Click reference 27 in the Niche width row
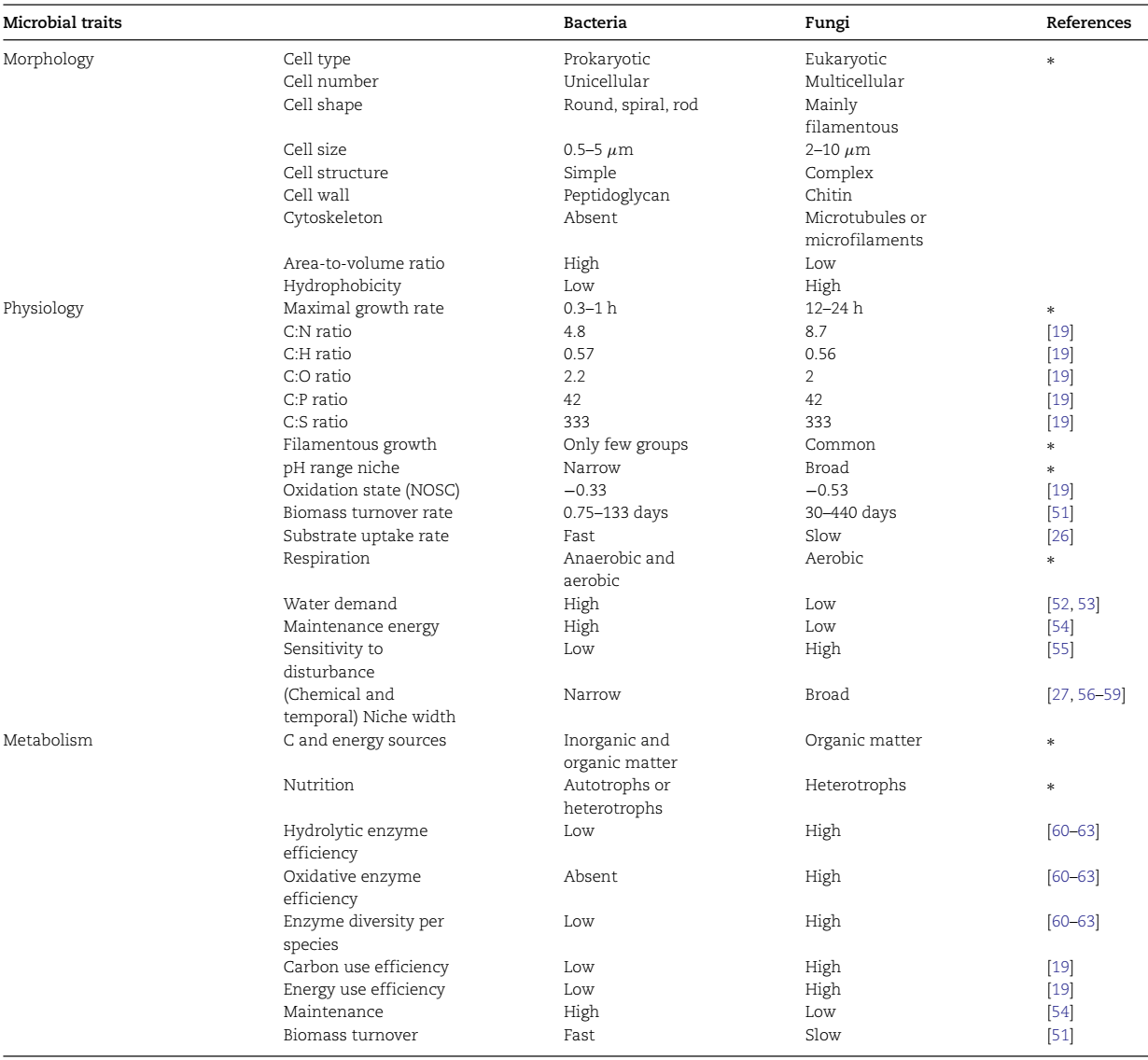1148x1060 pixels. coord(1061,694)
